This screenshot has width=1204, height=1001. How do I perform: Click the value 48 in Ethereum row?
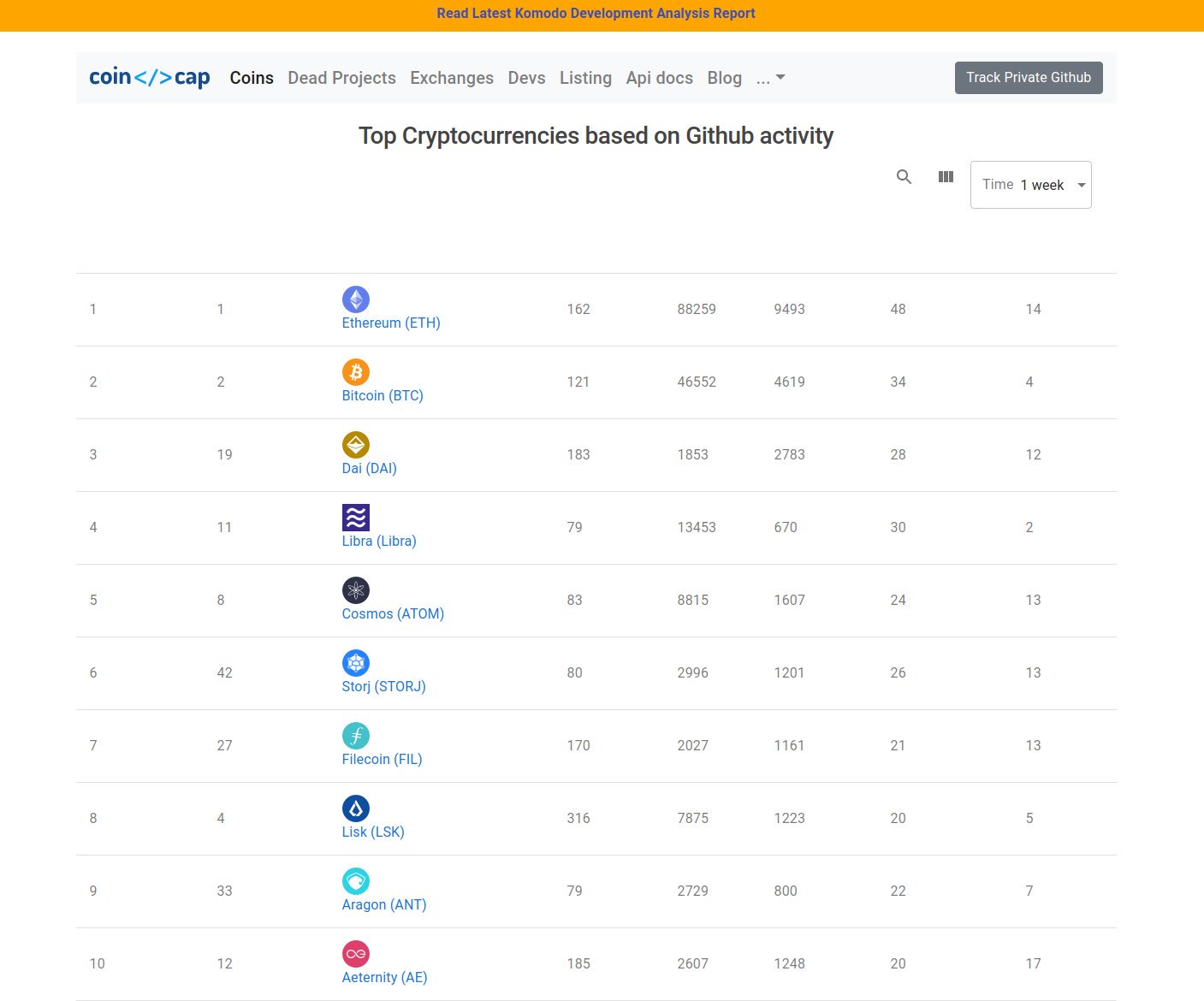(898, 310)
